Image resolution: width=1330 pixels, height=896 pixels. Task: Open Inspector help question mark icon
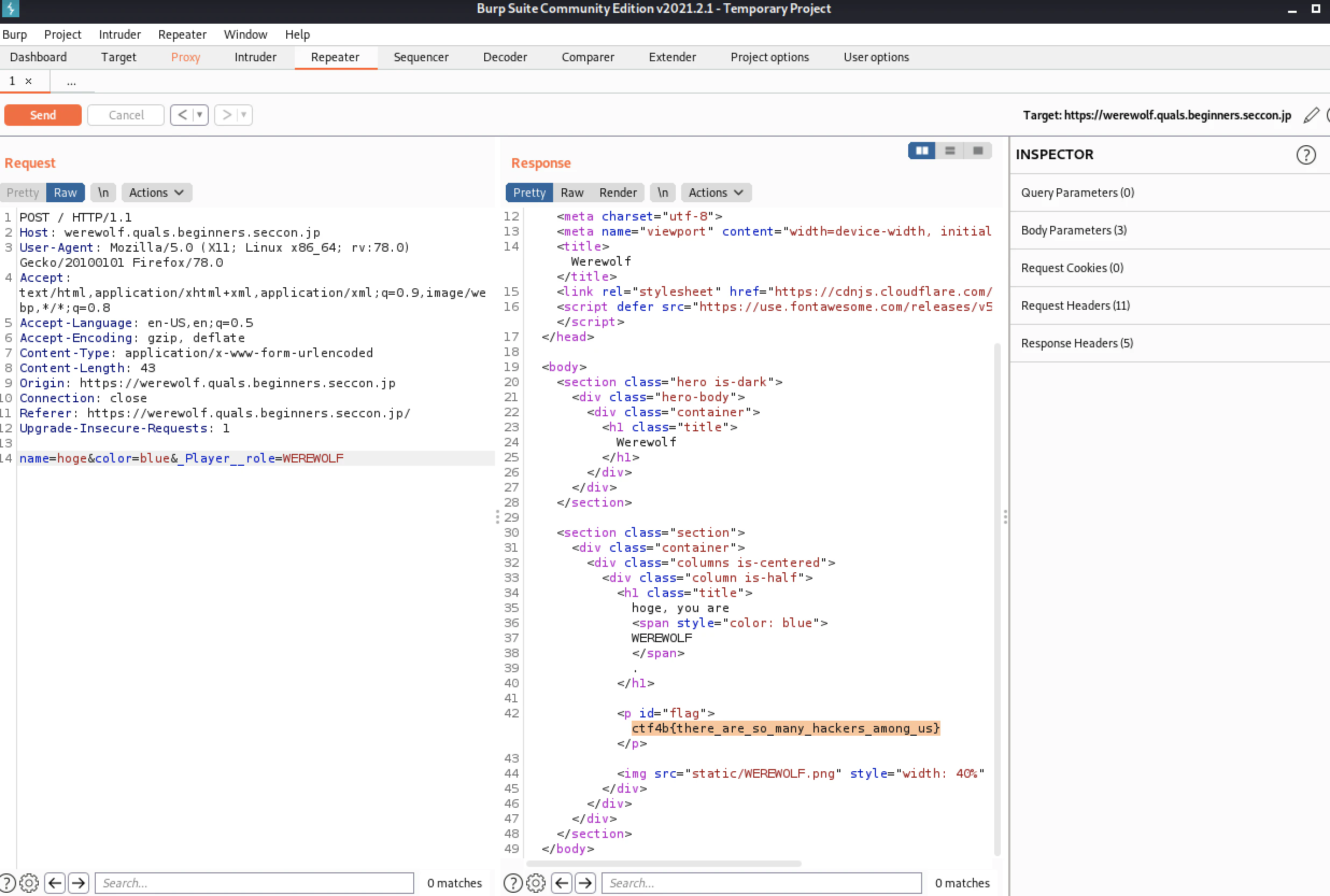coord(1305,155)
